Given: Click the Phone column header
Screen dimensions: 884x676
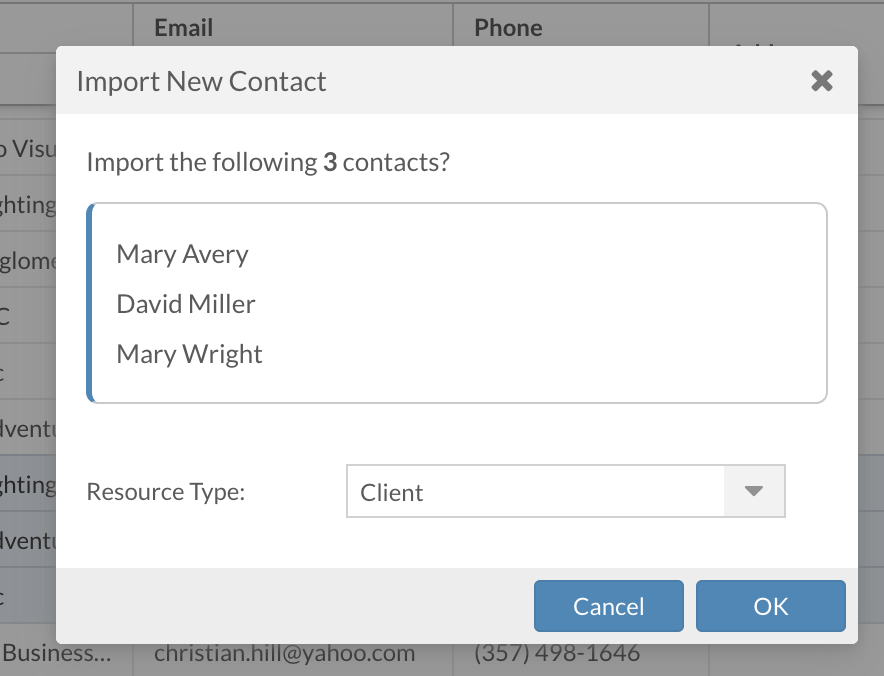Looking at the screenshot, I should click(x=508, y=28).
